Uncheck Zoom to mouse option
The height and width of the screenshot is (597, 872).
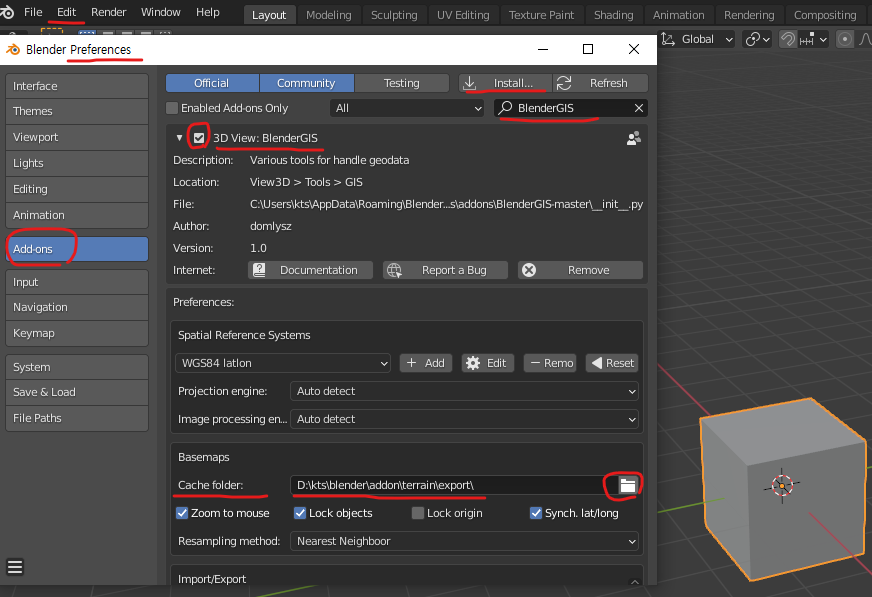click(182, 513)
